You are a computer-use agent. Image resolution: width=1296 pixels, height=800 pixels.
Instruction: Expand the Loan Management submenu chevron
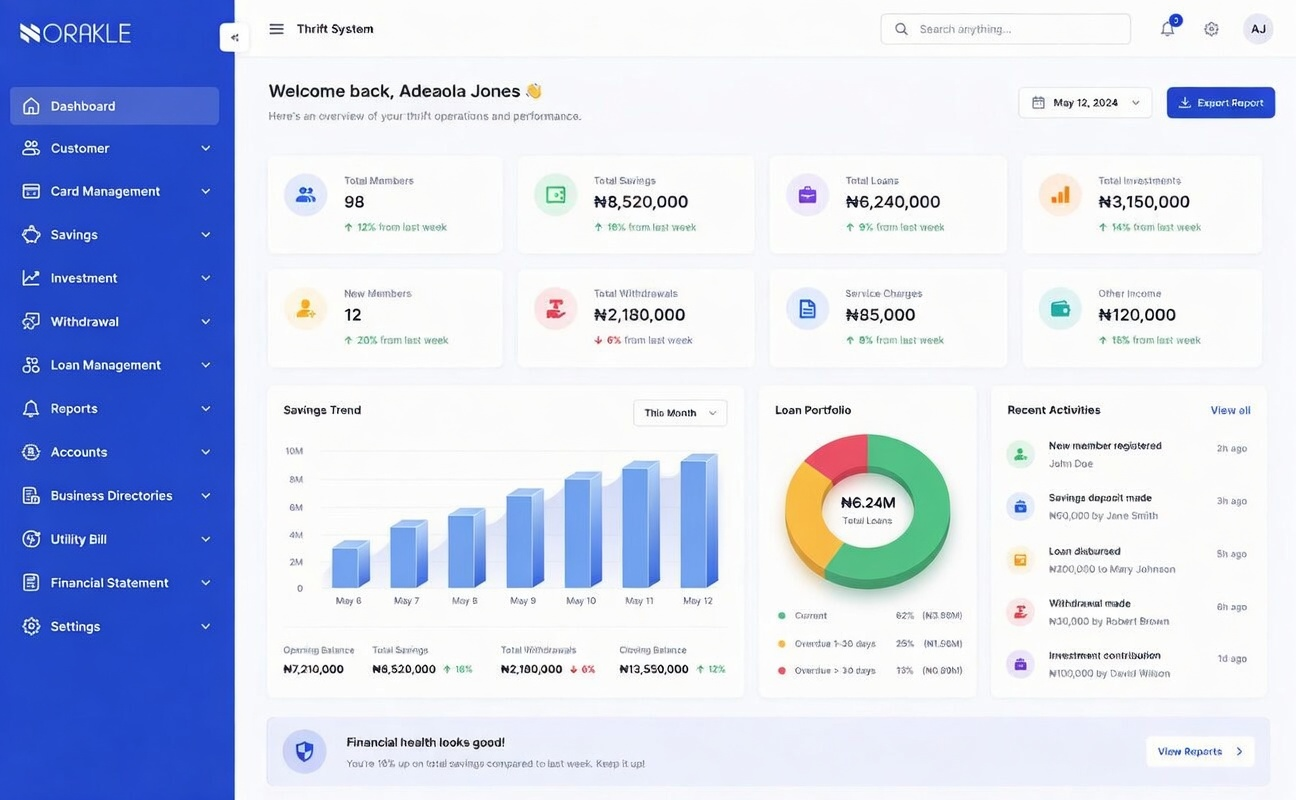pos(205,365)
